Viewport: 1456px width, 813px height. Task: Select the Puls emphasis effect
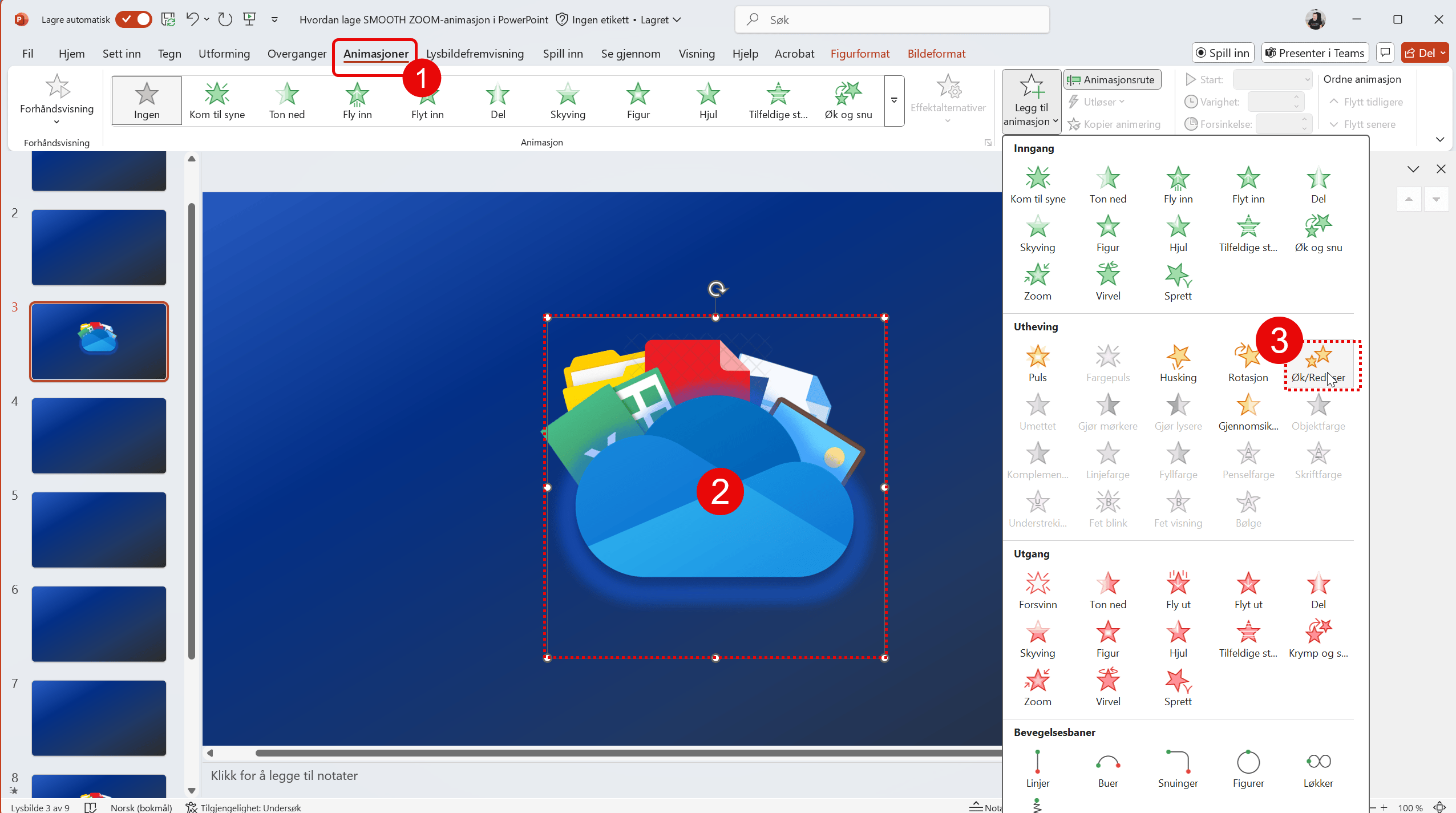1037,363
